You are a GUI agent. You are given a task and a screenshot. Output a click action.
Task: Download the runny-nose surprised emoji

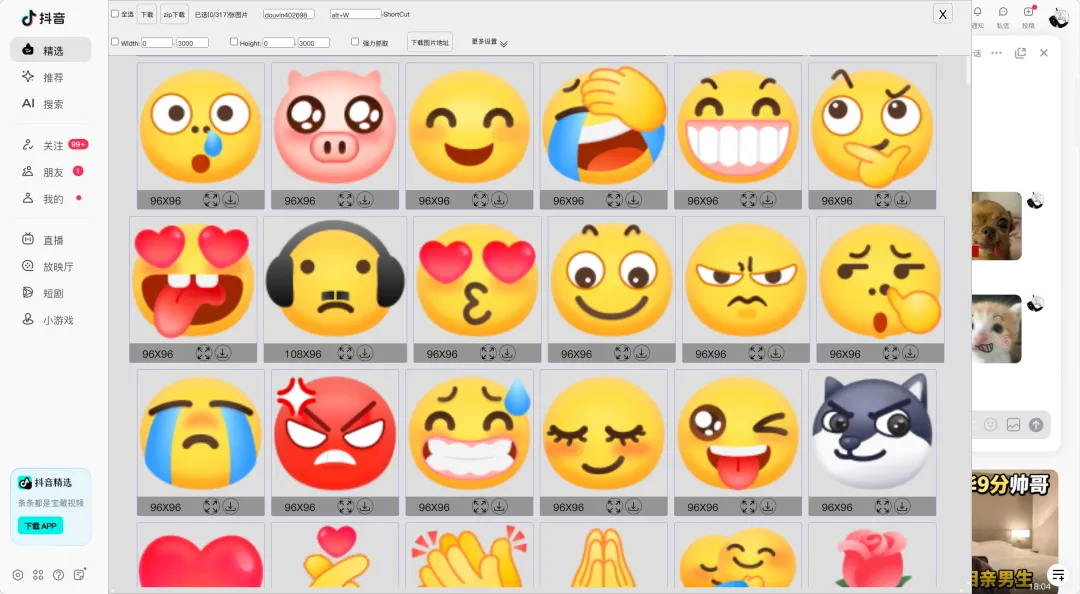click(231, 200)
